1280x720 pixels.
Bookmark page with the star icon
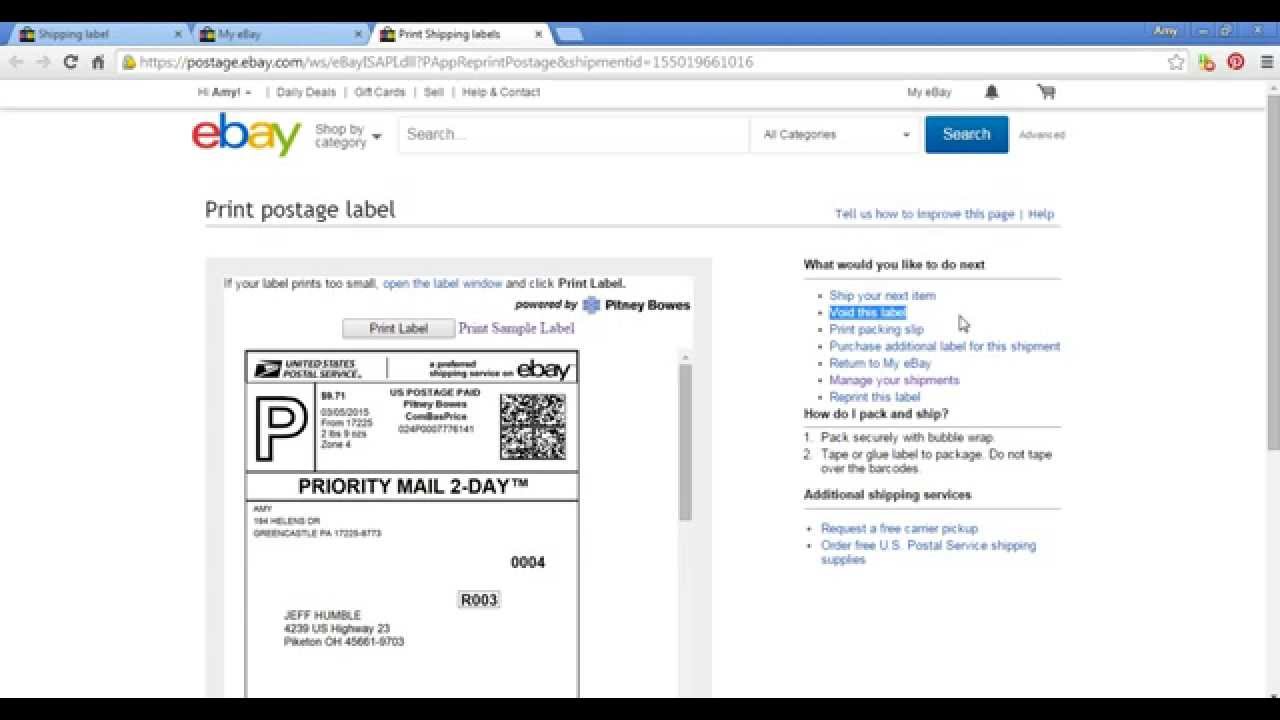[x=1176, y=62]
